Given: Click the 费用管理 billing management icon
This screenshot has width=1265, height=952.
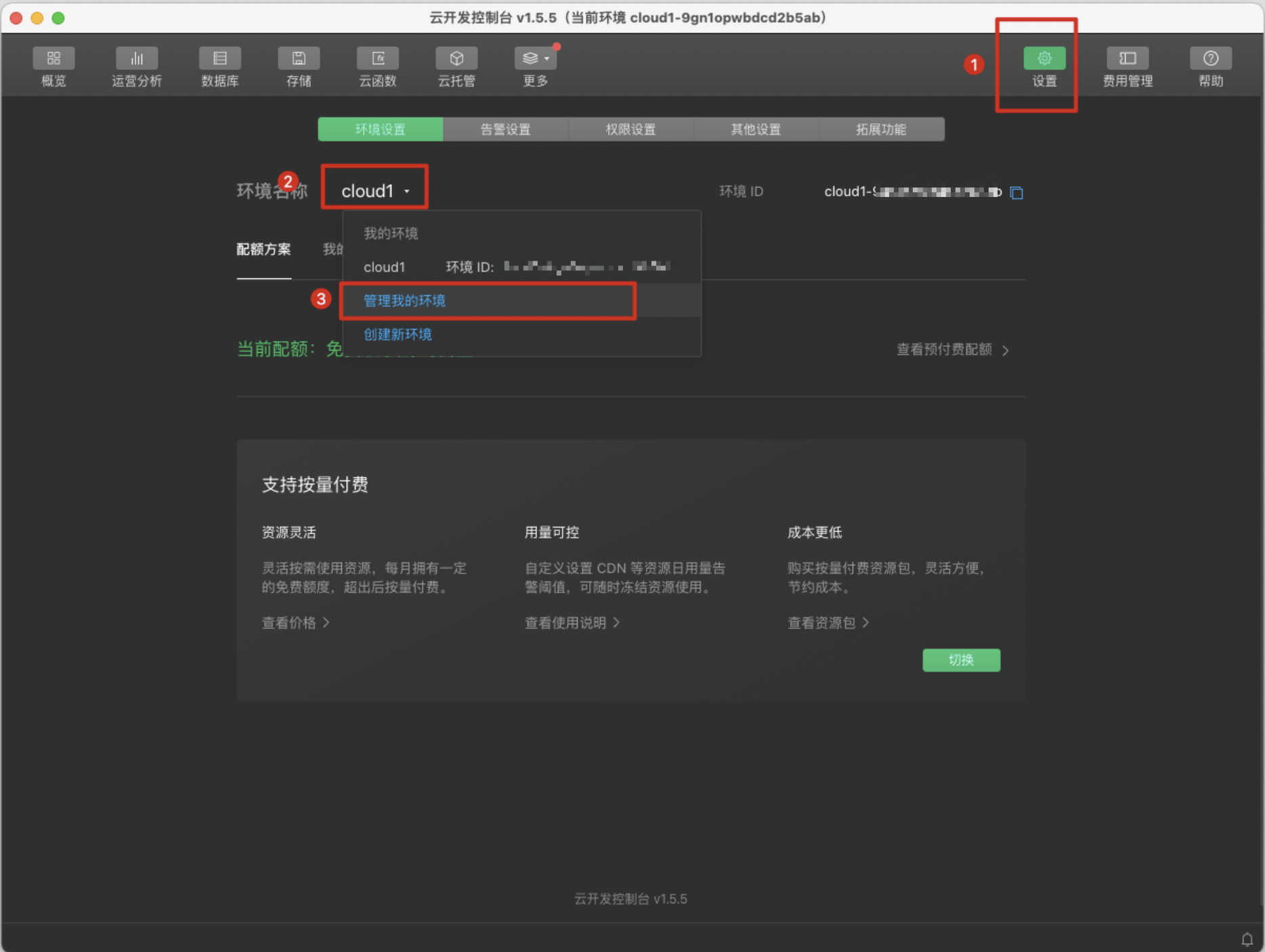Looking at the screenshot, I should (1126, 66).
